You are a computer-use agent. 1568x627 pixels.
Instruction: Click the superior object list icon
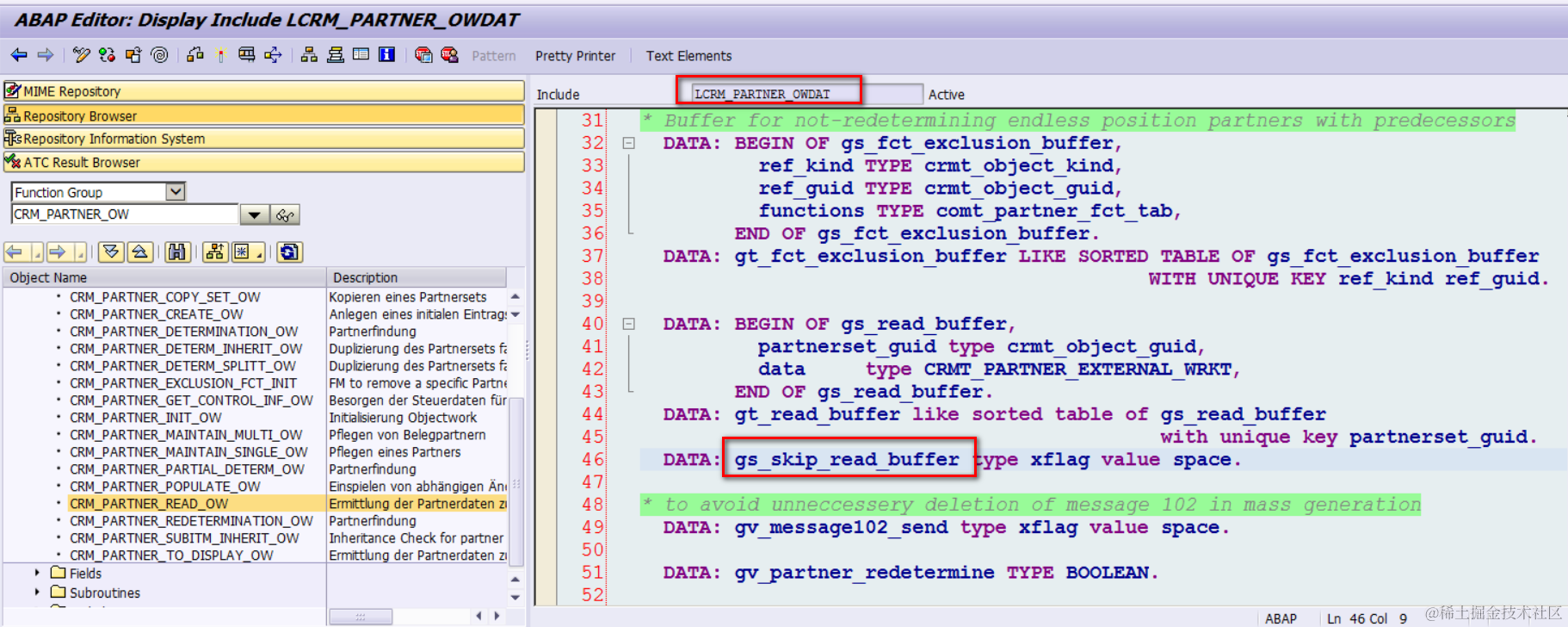coord(215,251)
